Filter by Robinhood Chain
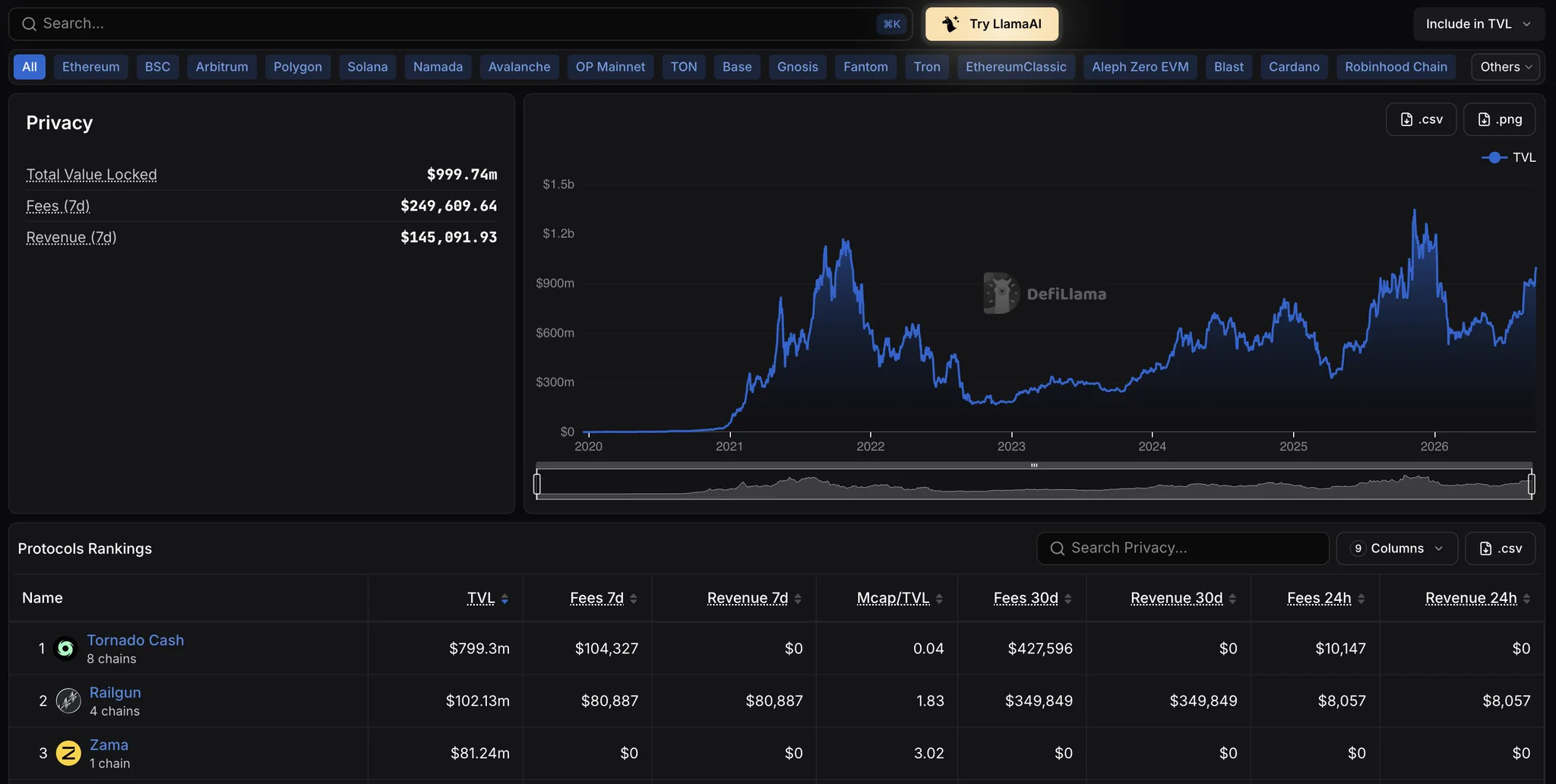1556x784 pixels. pos(1396,67)
